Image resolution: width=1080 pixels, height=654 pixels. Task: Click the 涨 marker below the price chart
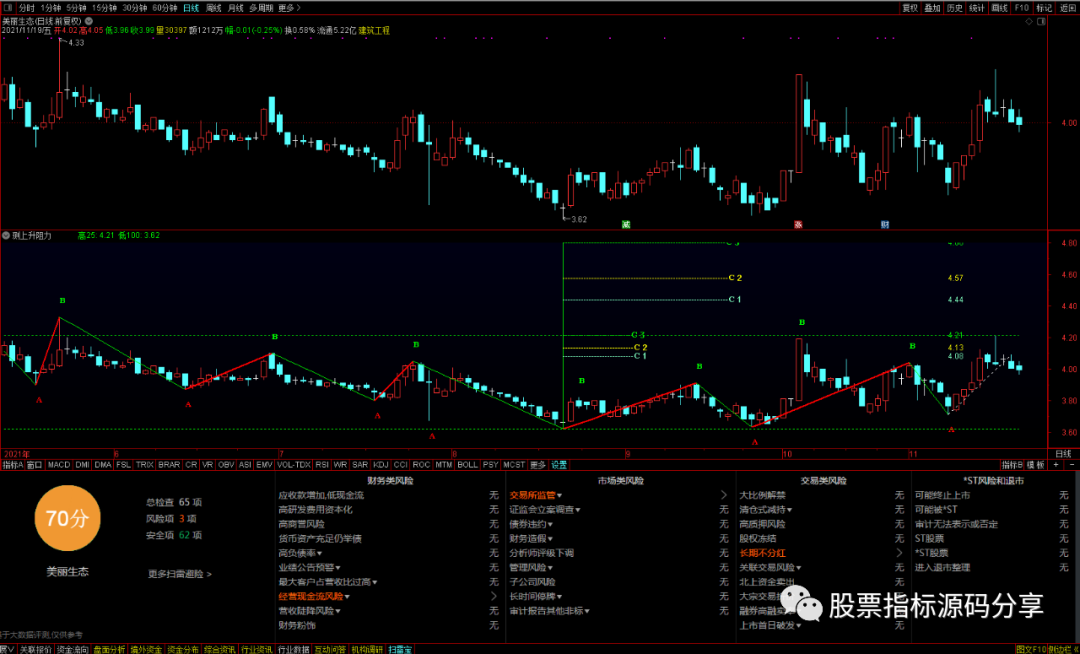click(798, 224)
